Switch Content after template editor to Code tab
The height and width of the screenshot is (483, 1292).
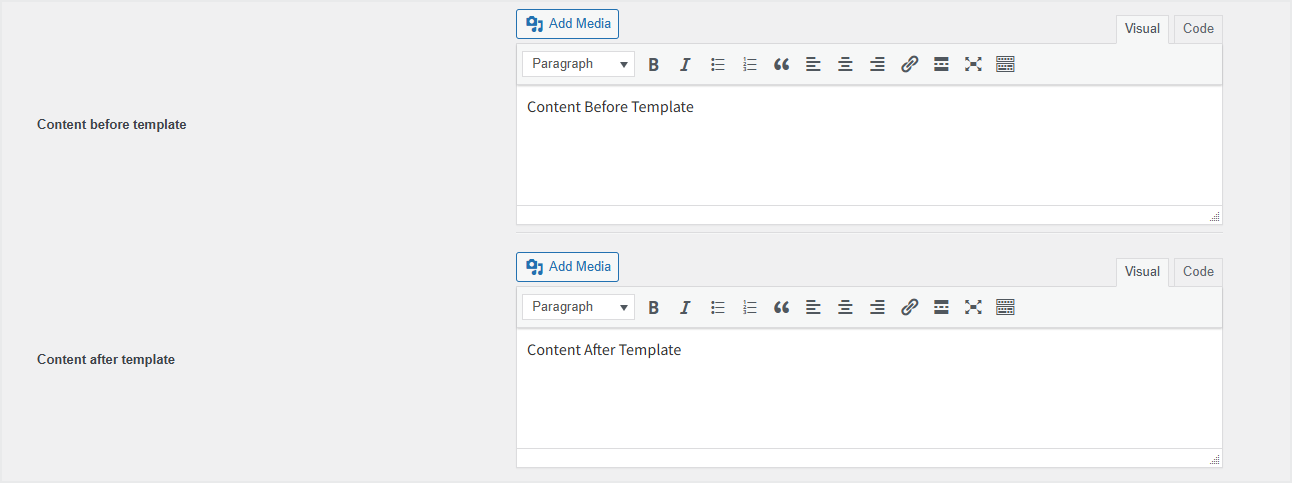pyautogui.click(x=1198, y=272)
